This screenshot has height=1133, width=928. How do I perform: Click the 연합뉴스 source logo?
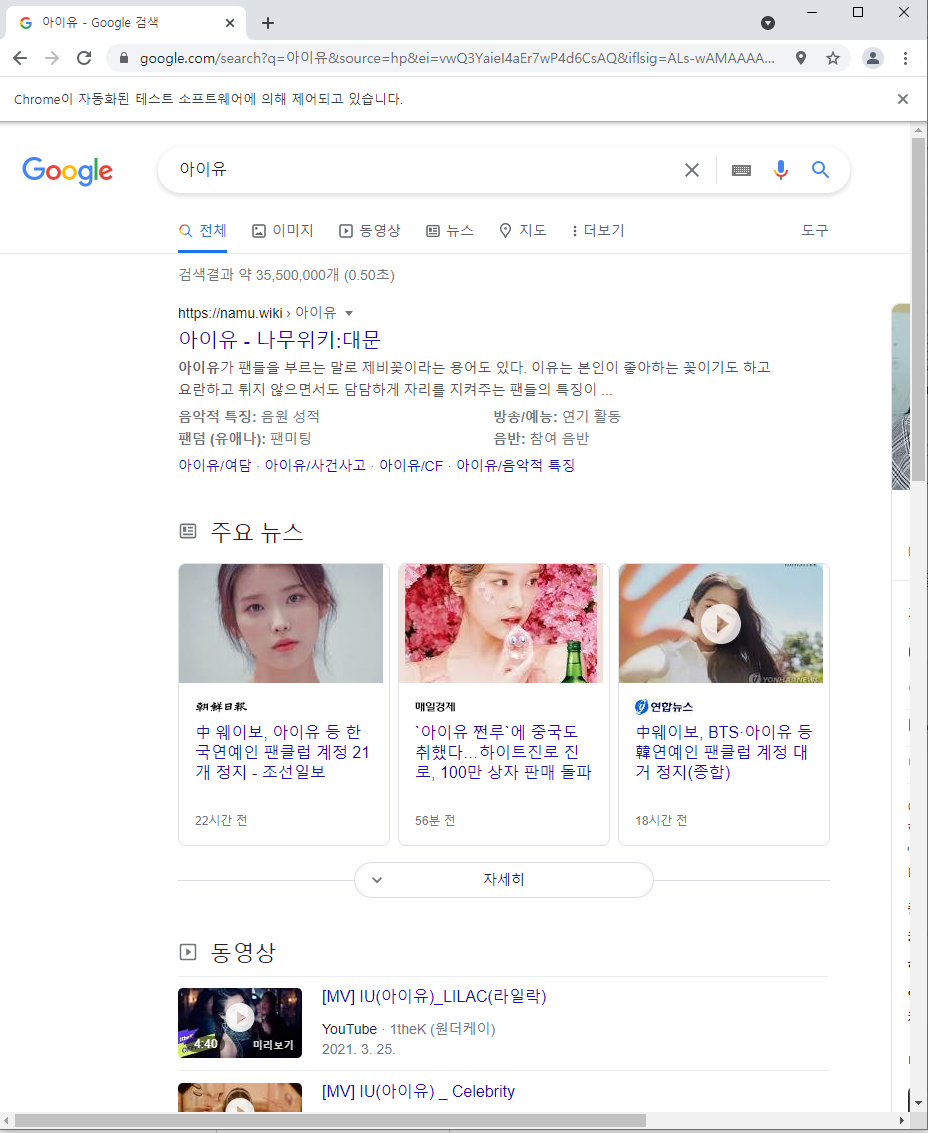[x=664, y=707]
